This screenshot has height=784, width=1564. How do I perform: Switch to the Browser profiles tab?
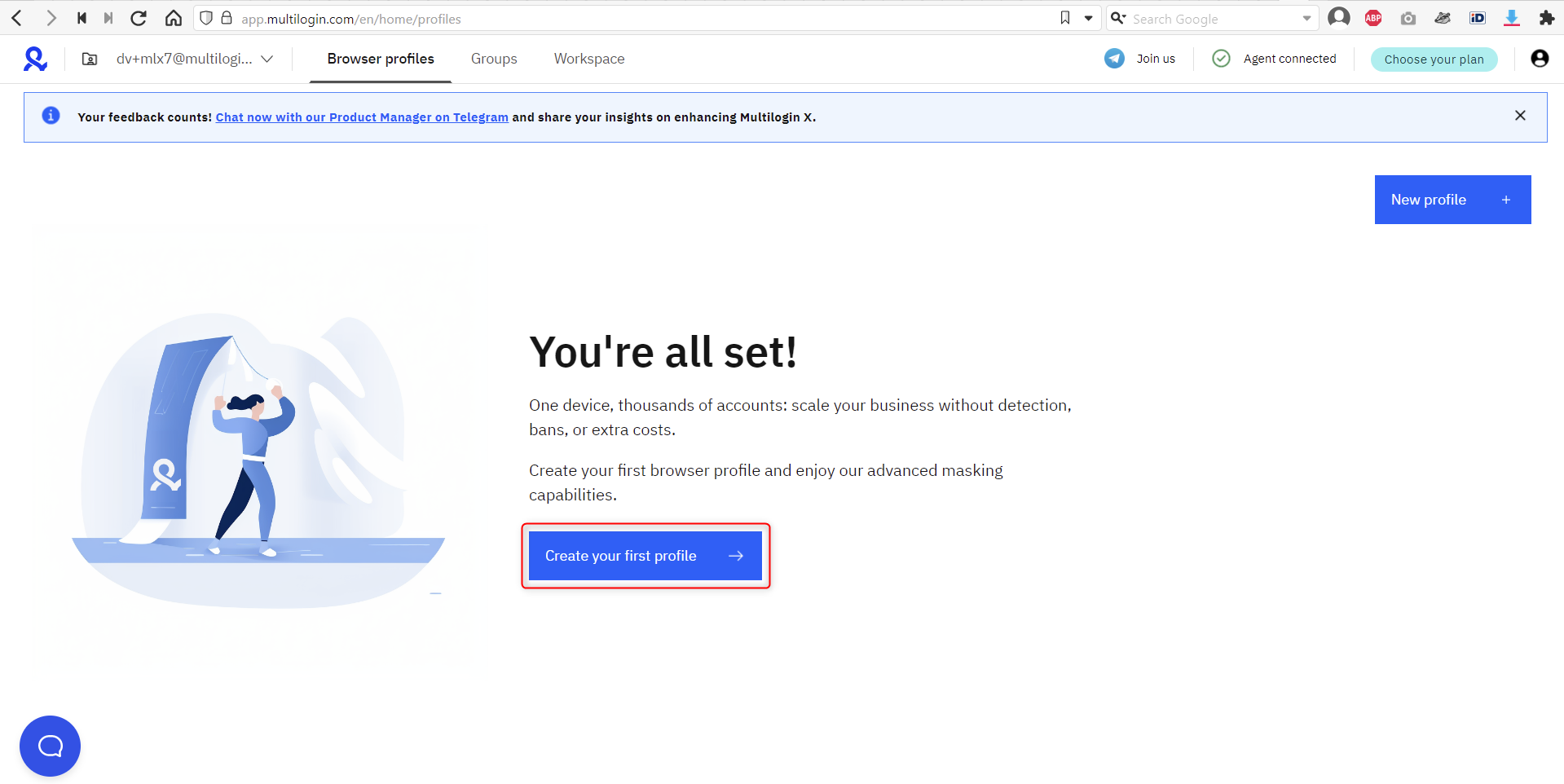click(381, 59)
